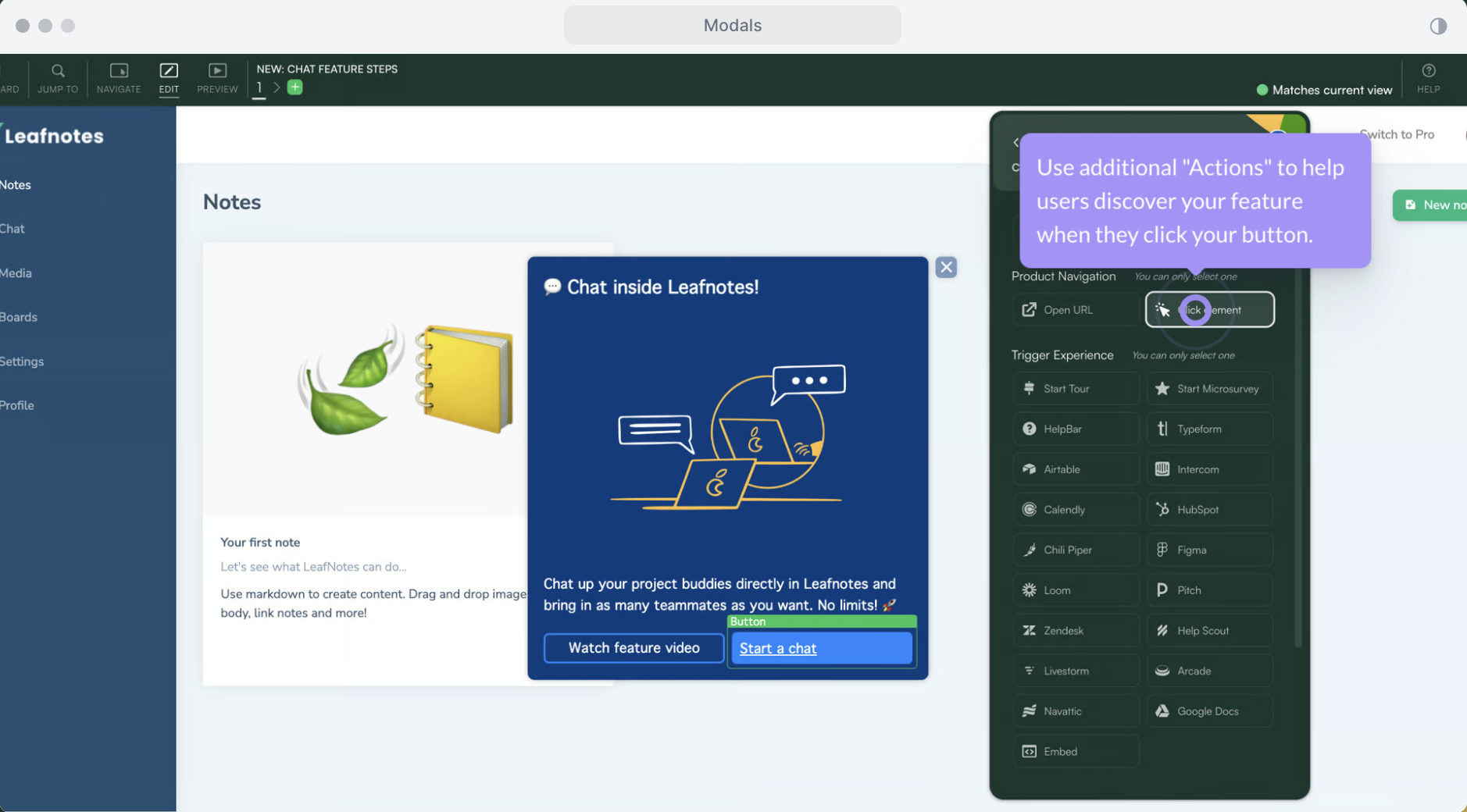Choose the HelpBar trigger
This screenshot has width=1467, height=812.
(1075, 429)
